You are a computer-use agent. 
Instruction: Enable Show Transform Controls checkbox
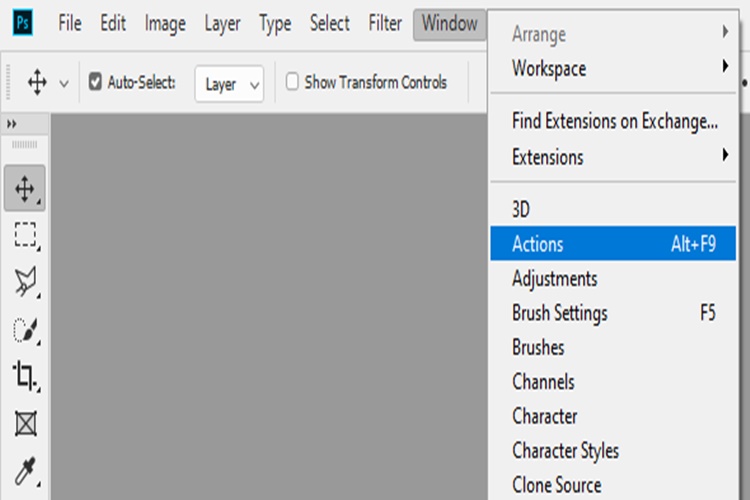tap(292, 81)
